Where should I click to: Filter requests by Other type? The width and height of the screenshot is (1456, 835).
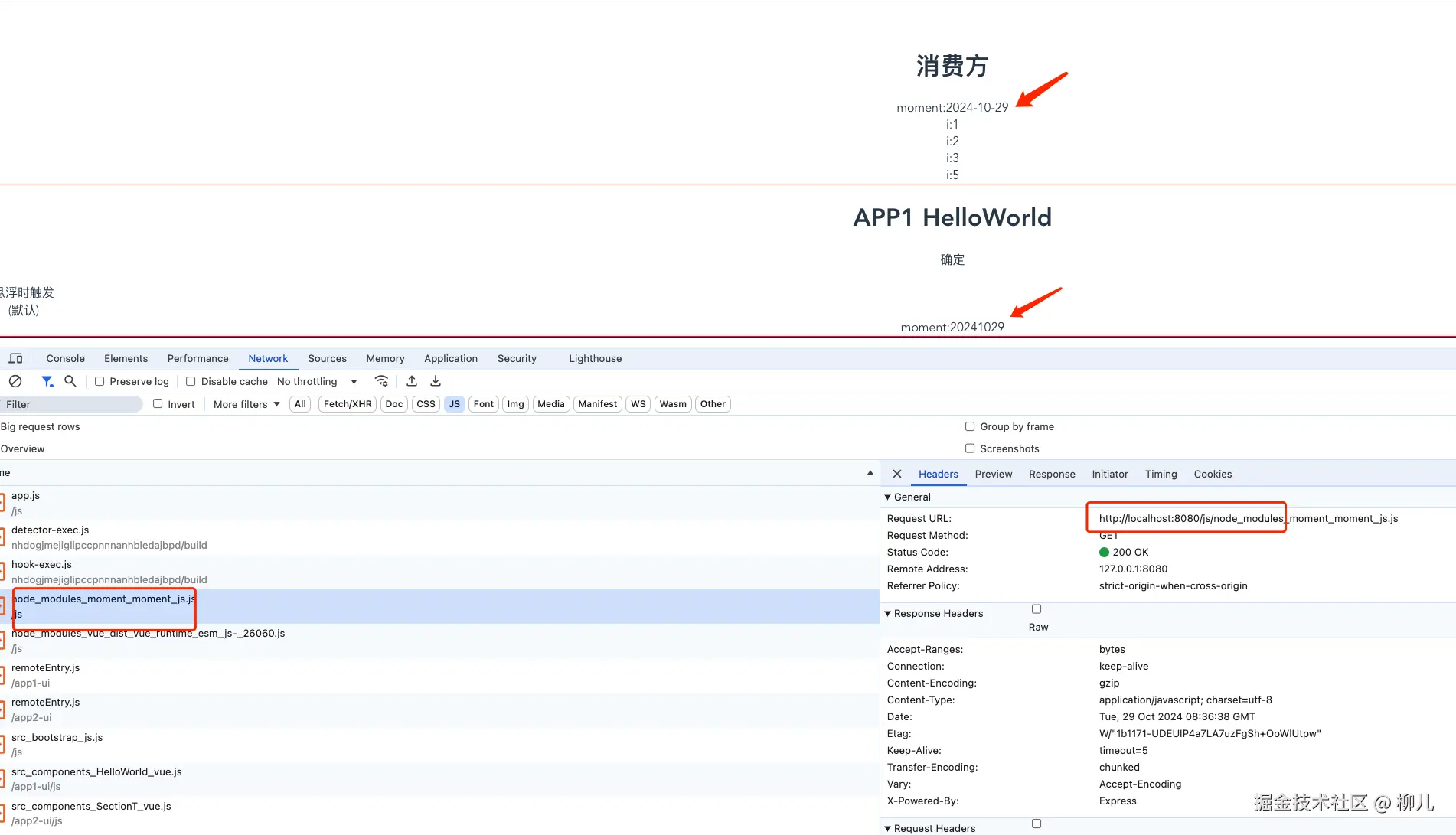pyautogui.click(x=713, y=404)
